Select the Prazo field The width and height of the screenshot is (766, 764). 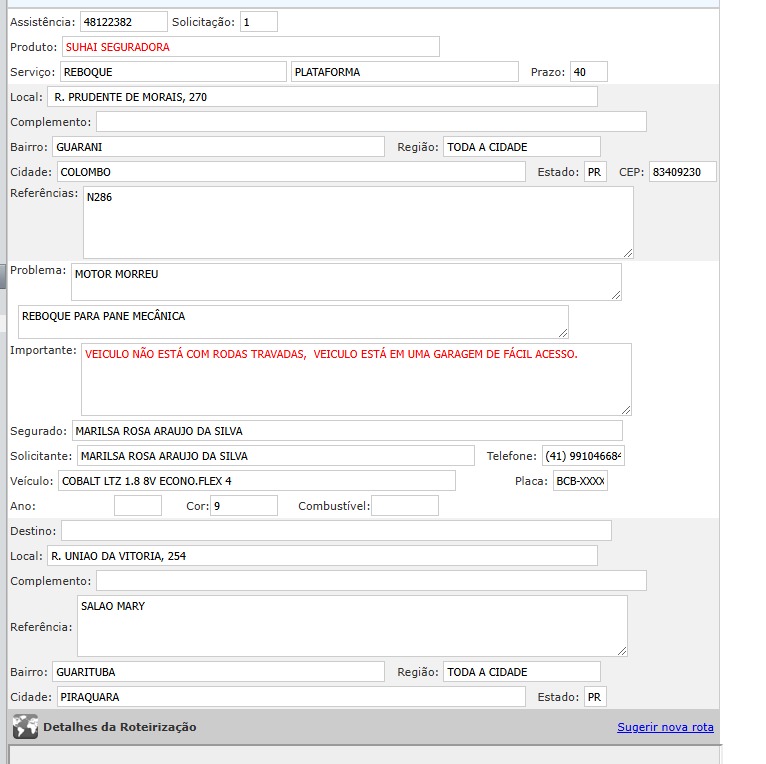588,72
